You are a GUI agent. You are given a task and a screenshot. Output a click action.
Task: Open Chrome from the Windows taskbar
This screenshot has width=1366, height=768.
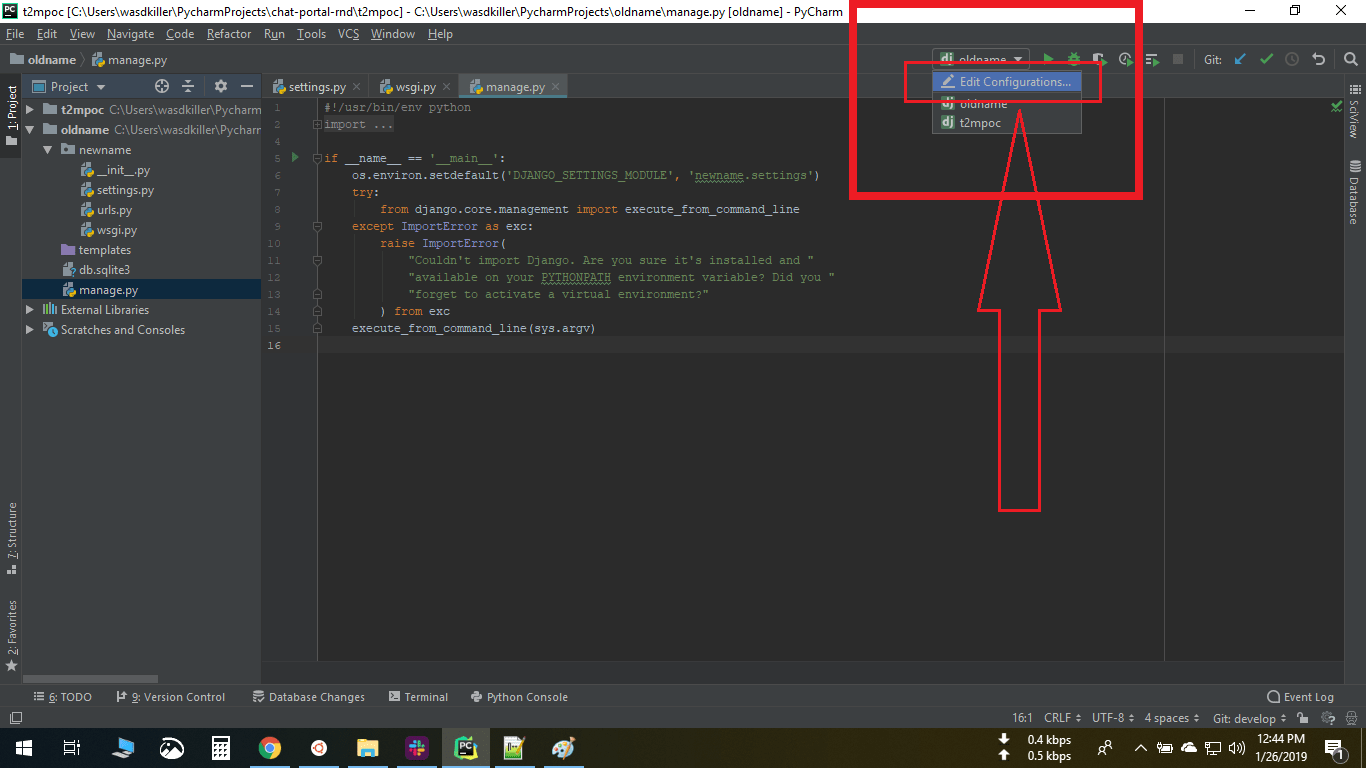tap(269, 748)
